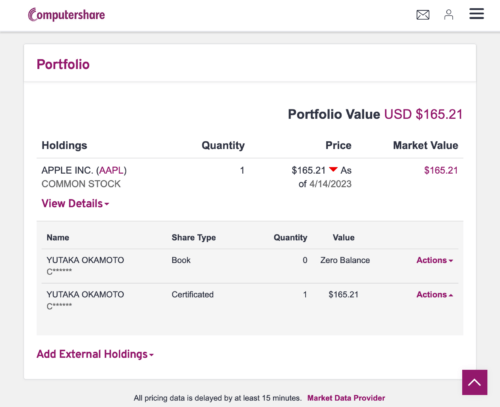The width and height of the screenshot is (500, 407).
Task: Click the red price-down arrow indicator
Action: [333, 170]
